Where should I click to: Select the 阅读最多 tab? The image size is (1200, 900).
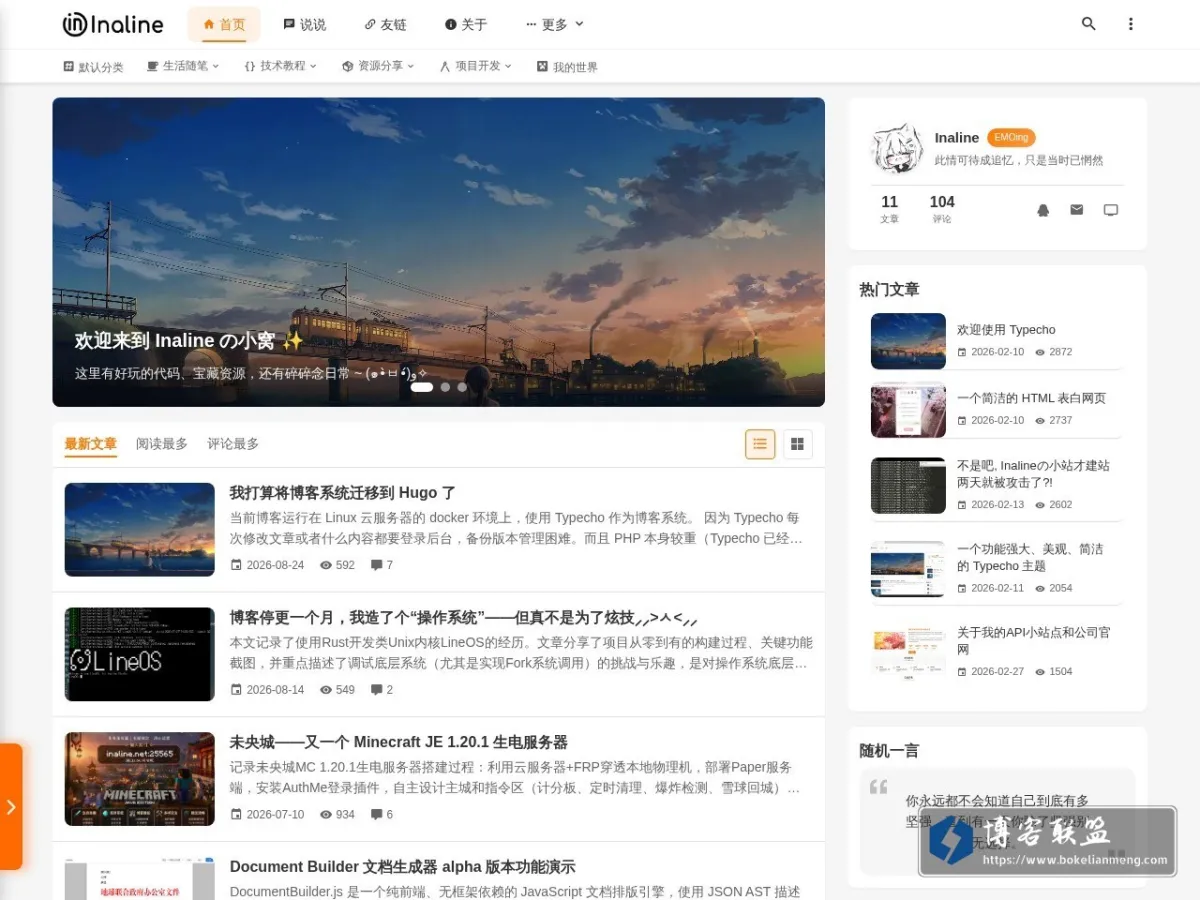pyautogui.click(x=162, y=444)
